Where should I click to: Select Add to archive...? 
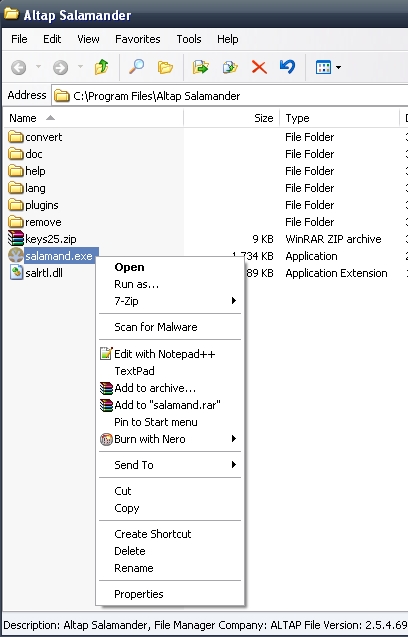170,388
